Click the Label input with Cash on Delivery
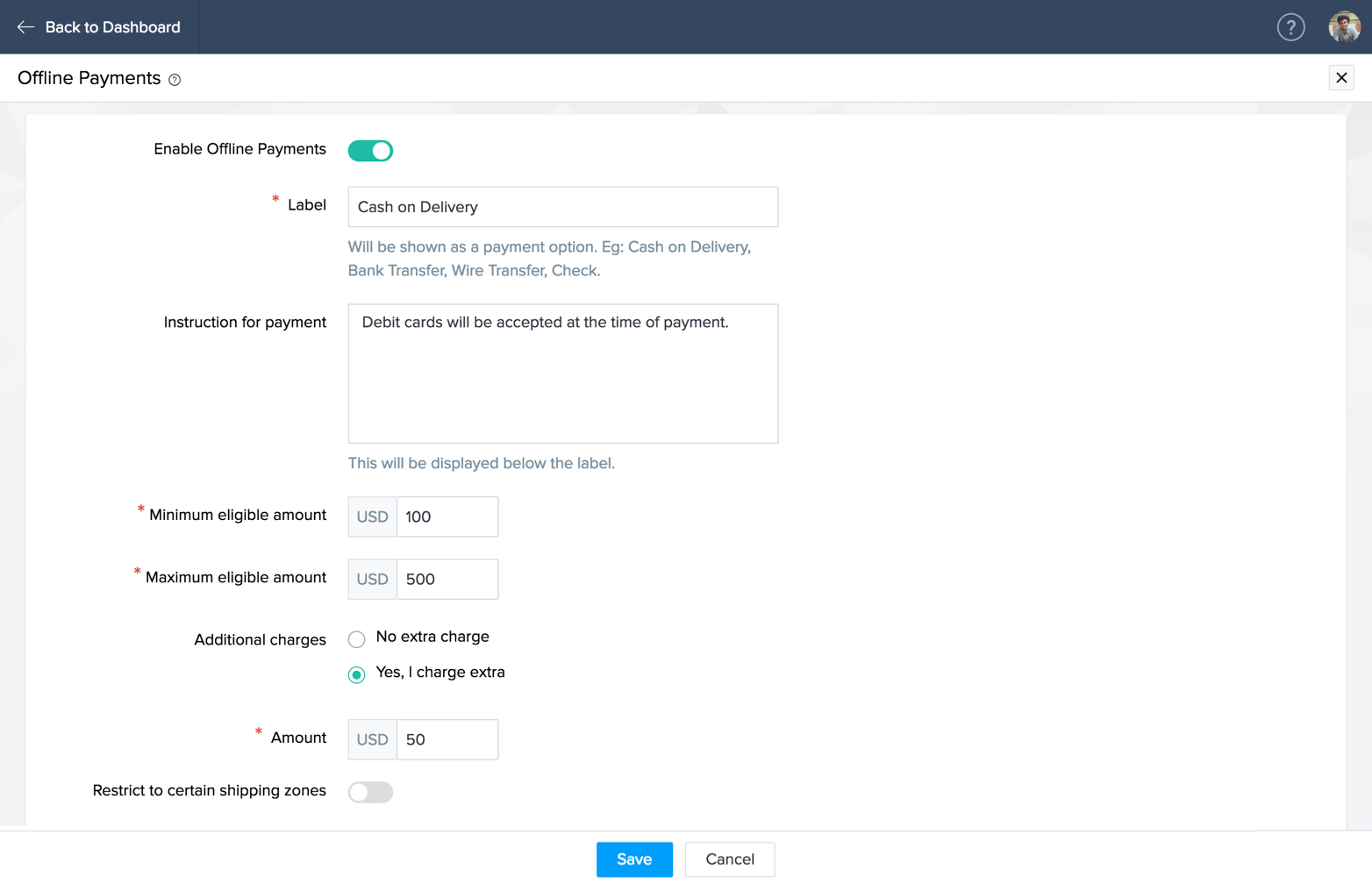This screenshot has height=884, width=1372. [562, 207]
